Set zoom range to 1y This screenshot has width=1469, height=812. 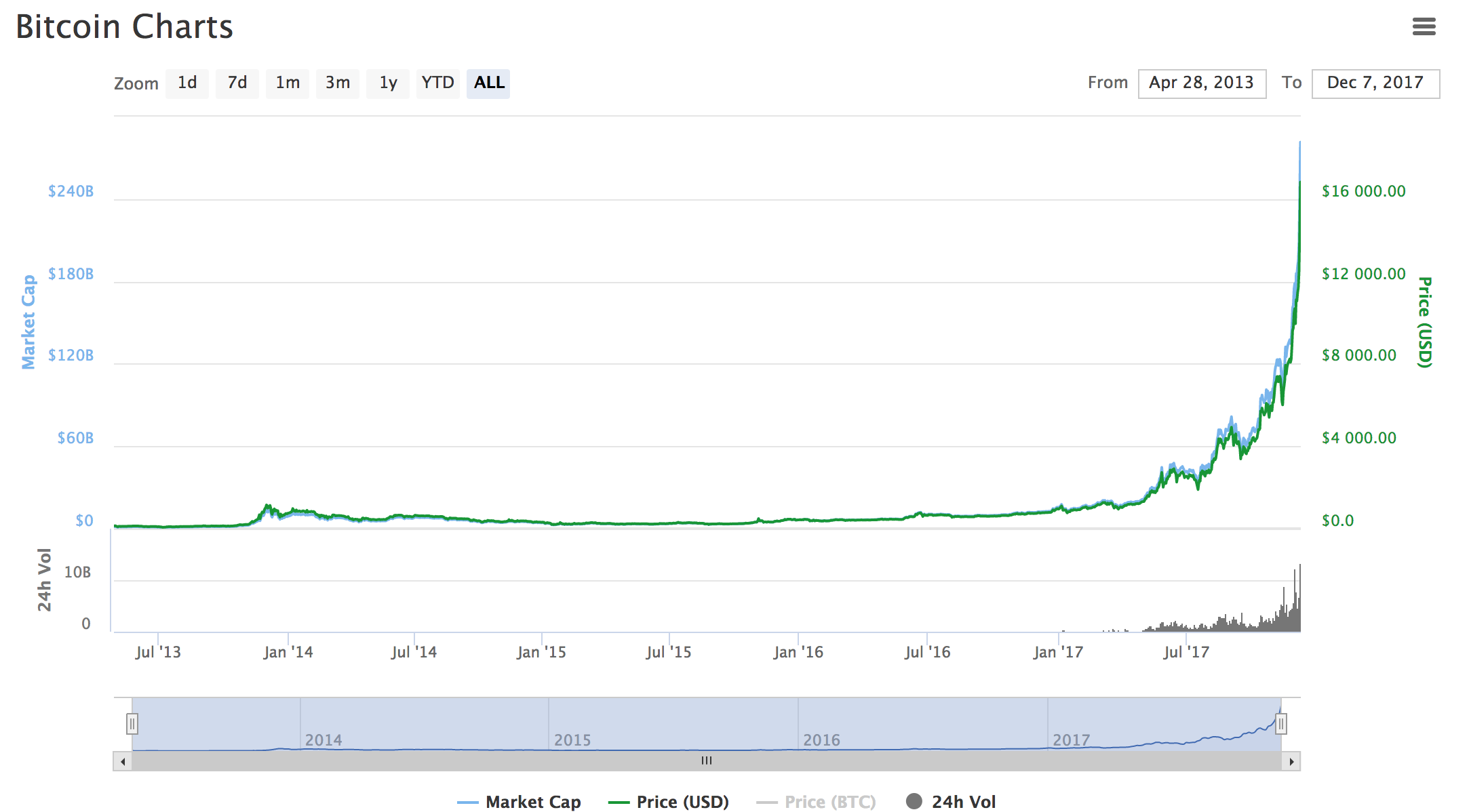tap(388, 83)
